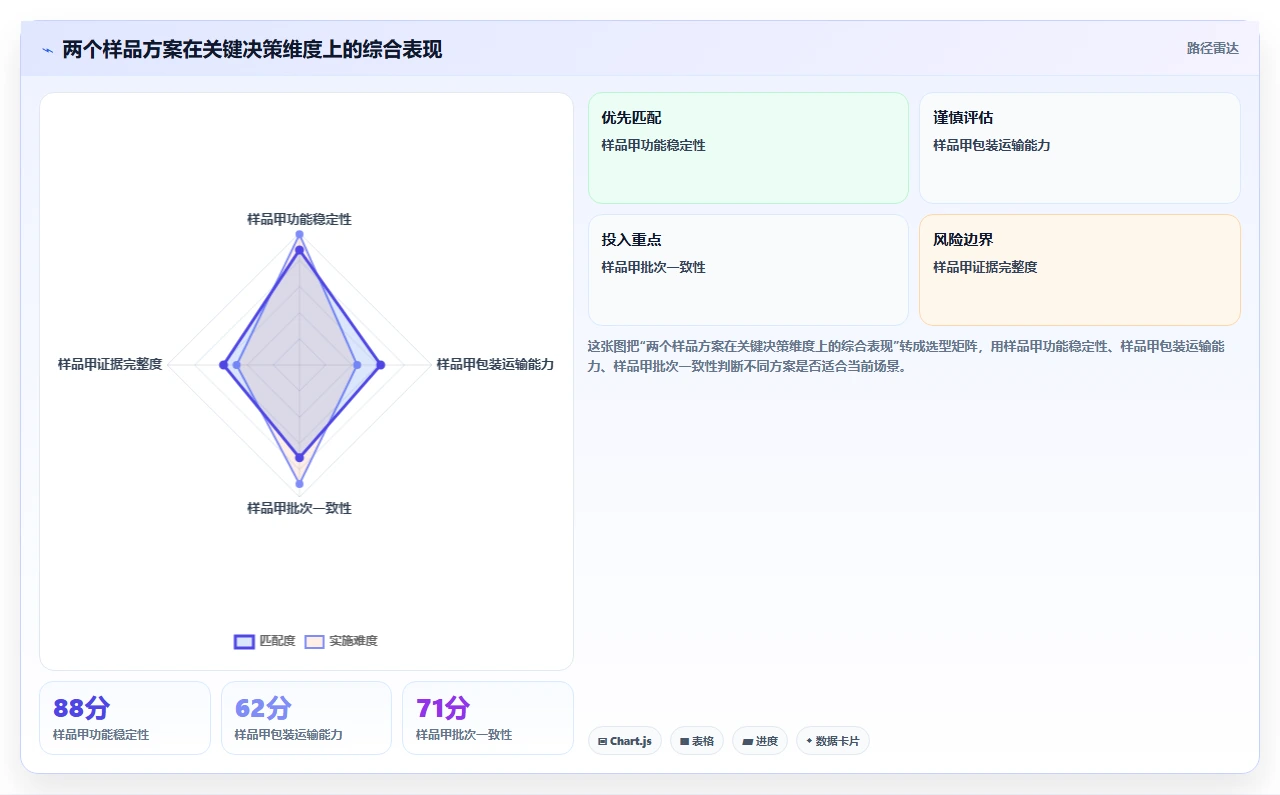1280x795 pixels.
Task: Click 样品甲批次一致性 caption under 71分
Action: coord(464,735)
